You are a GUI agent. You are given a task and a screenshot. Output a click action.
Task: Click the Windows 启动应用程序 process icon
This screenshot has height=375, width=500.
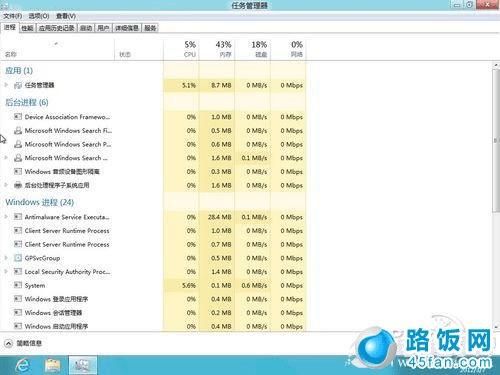pos(18,326)
